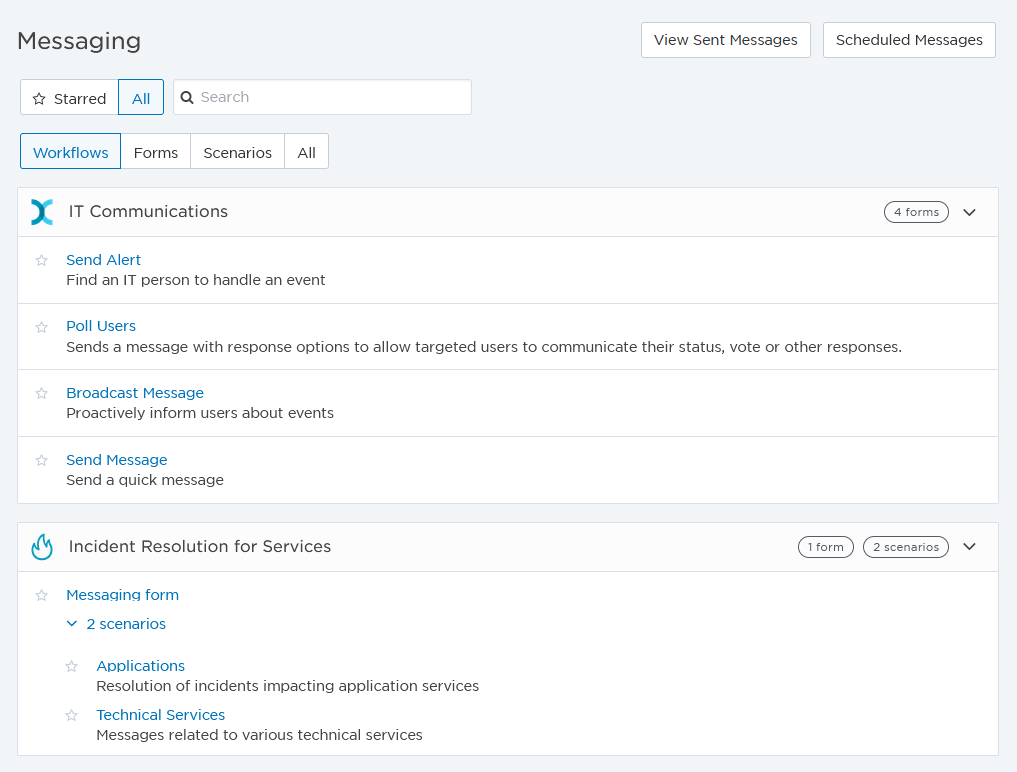
Task: Star the Messaging form entry
Action: pyautogui.click(x=42, y=595)
